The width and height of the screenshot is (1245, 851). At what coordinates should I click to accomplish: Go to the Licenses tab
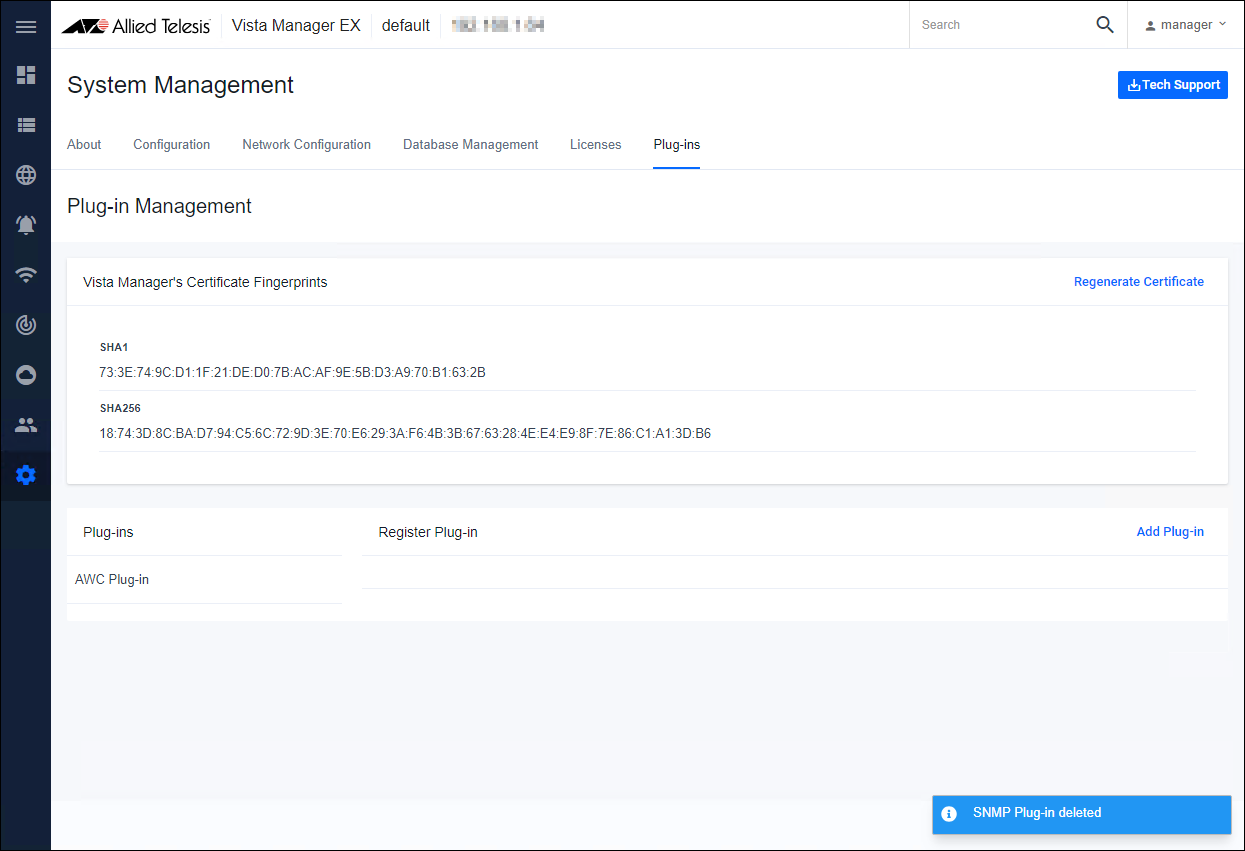[x=595, y=145]
